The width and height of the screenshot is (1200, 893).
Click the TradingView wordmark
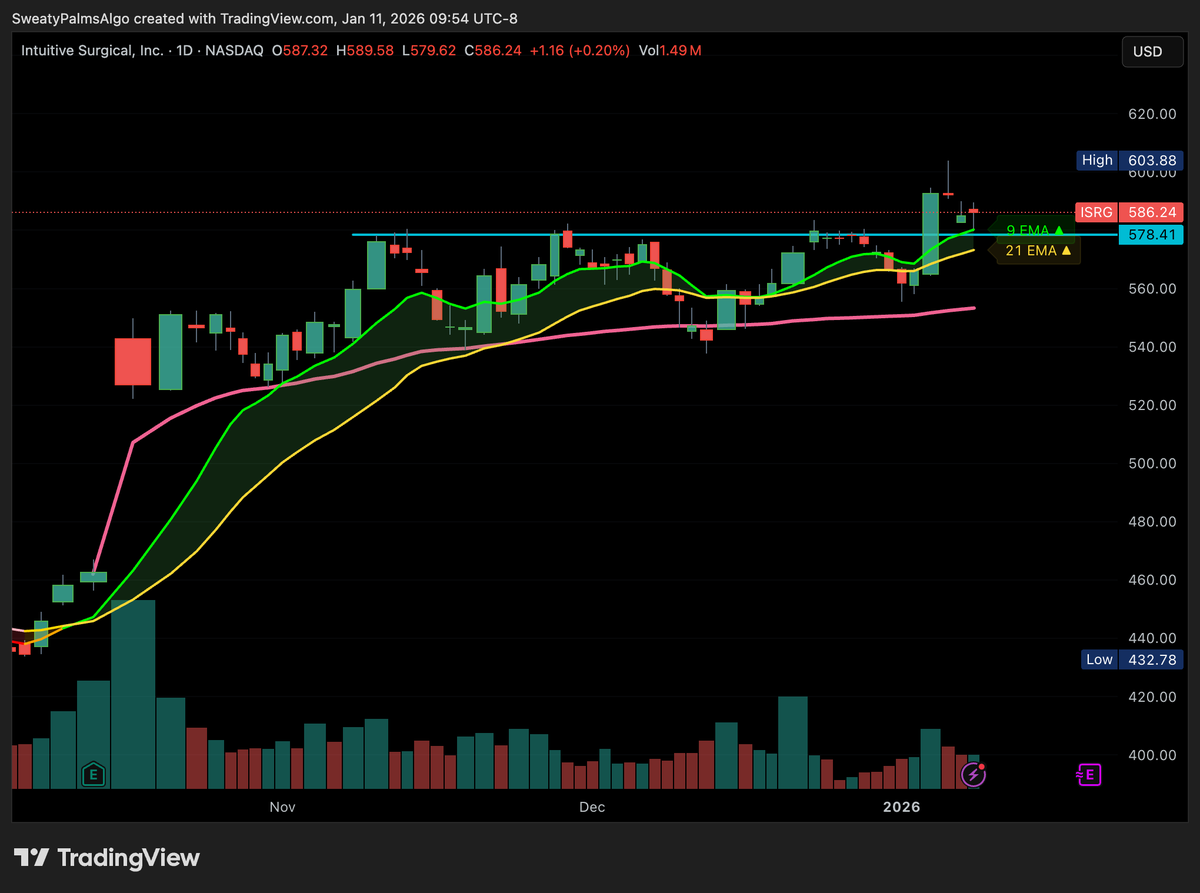(128, 858)
